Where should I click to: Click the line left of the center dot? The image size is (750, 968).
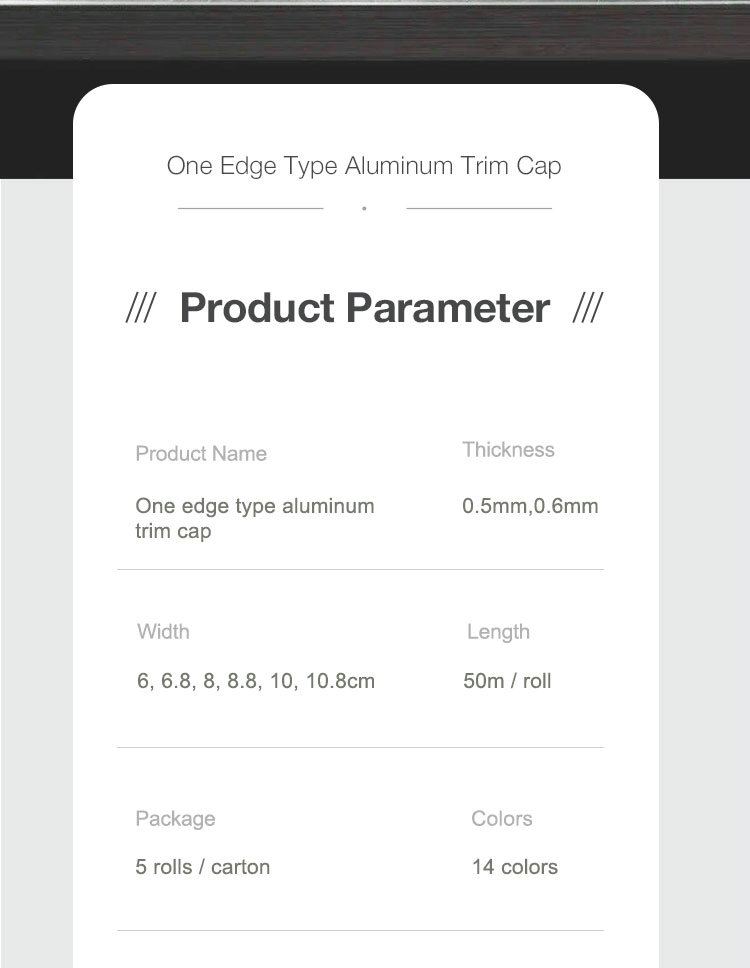(x=250, y=208)
